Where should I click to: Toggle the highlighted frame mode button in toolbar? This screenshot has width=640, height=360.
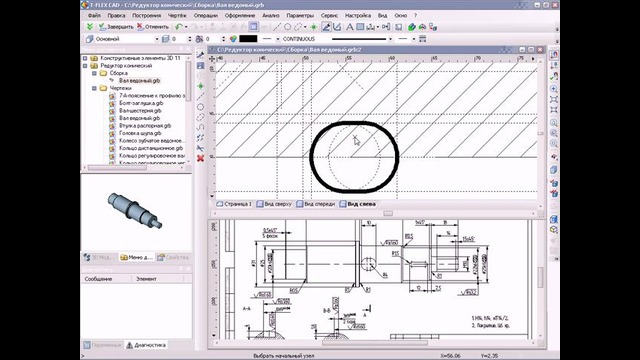click(253, 27)
